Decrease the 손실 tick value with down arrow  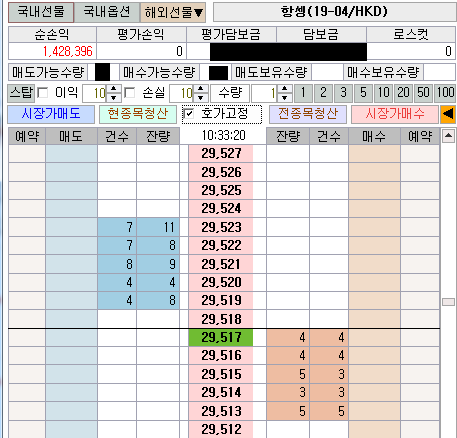click(201, 98)
